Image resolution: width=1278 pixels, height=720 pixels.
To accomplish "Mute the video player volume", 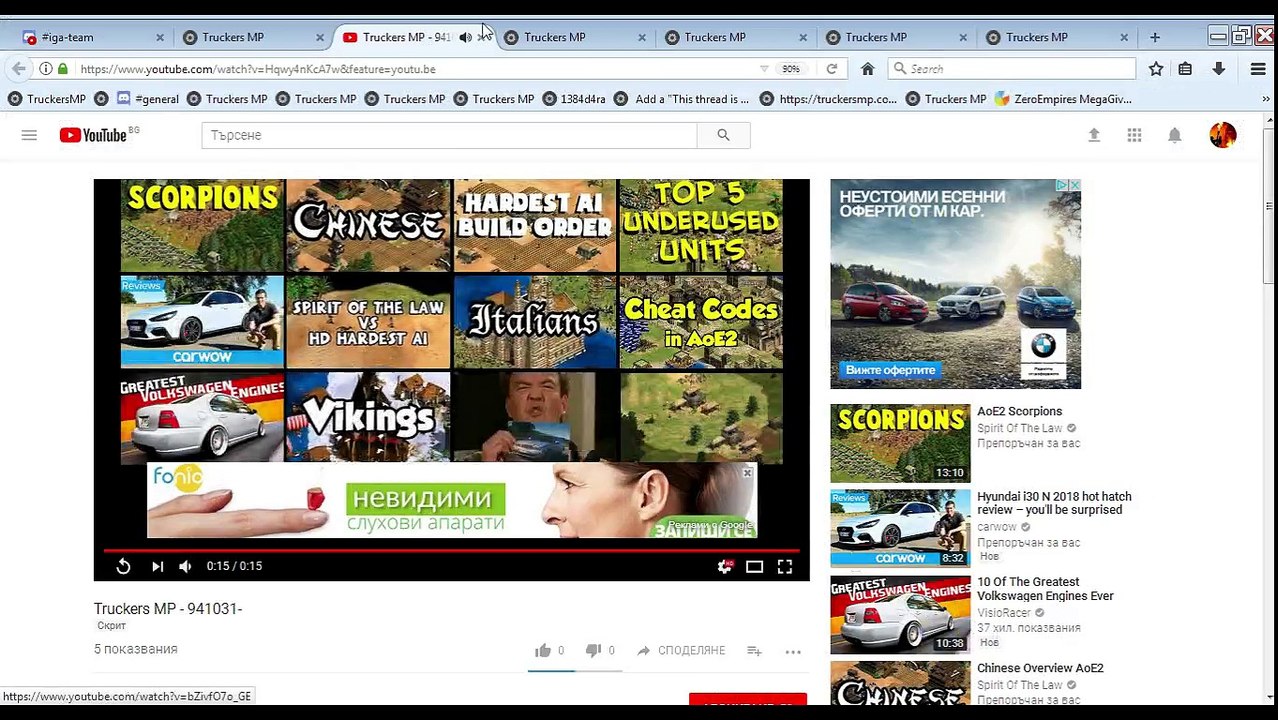I will coord(185,566).
